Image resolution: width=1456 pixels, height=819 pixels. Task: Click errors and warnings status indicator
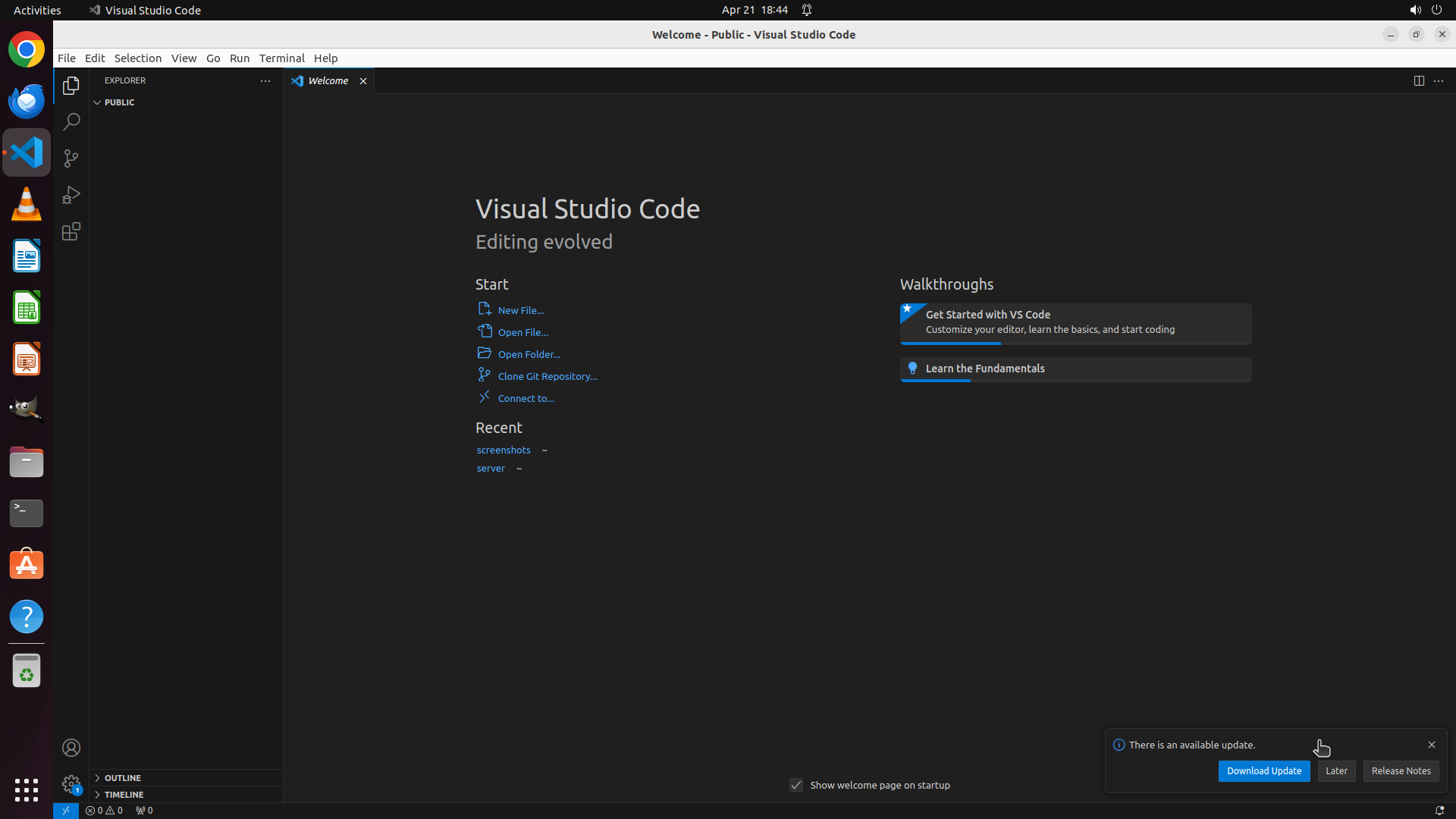tap(104, 811)
